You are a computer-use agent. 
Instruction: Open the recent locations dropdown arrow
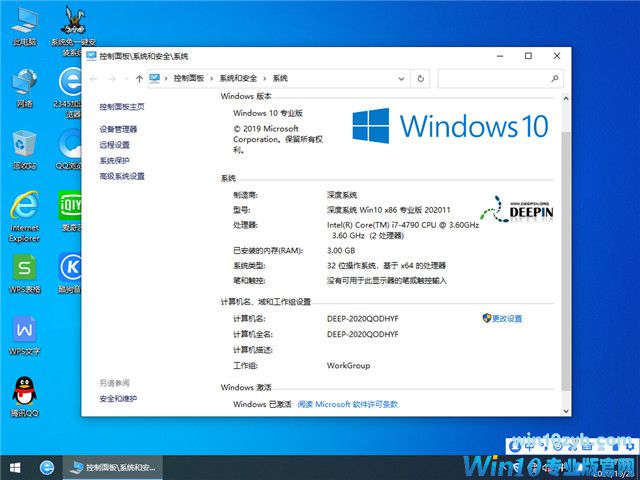point(126,79)
